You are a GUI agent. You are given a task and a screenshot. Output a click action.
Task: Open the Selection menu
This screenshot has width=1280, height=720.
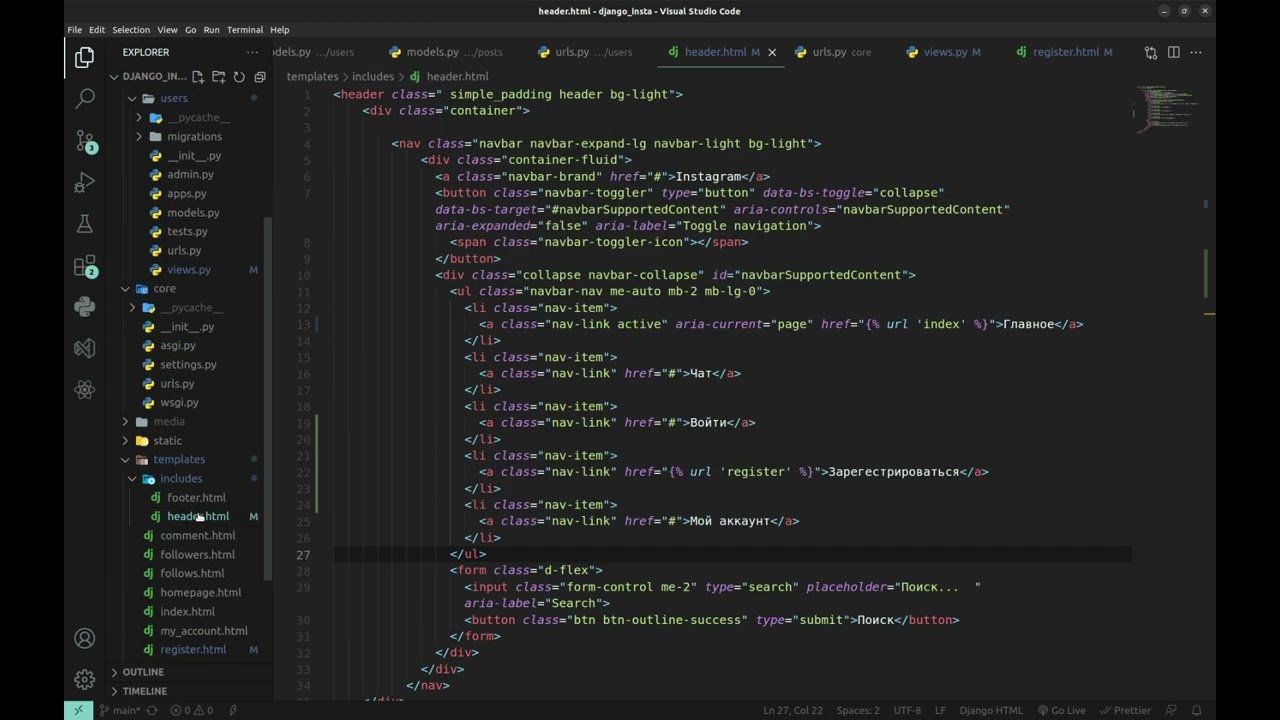point(130,30)
